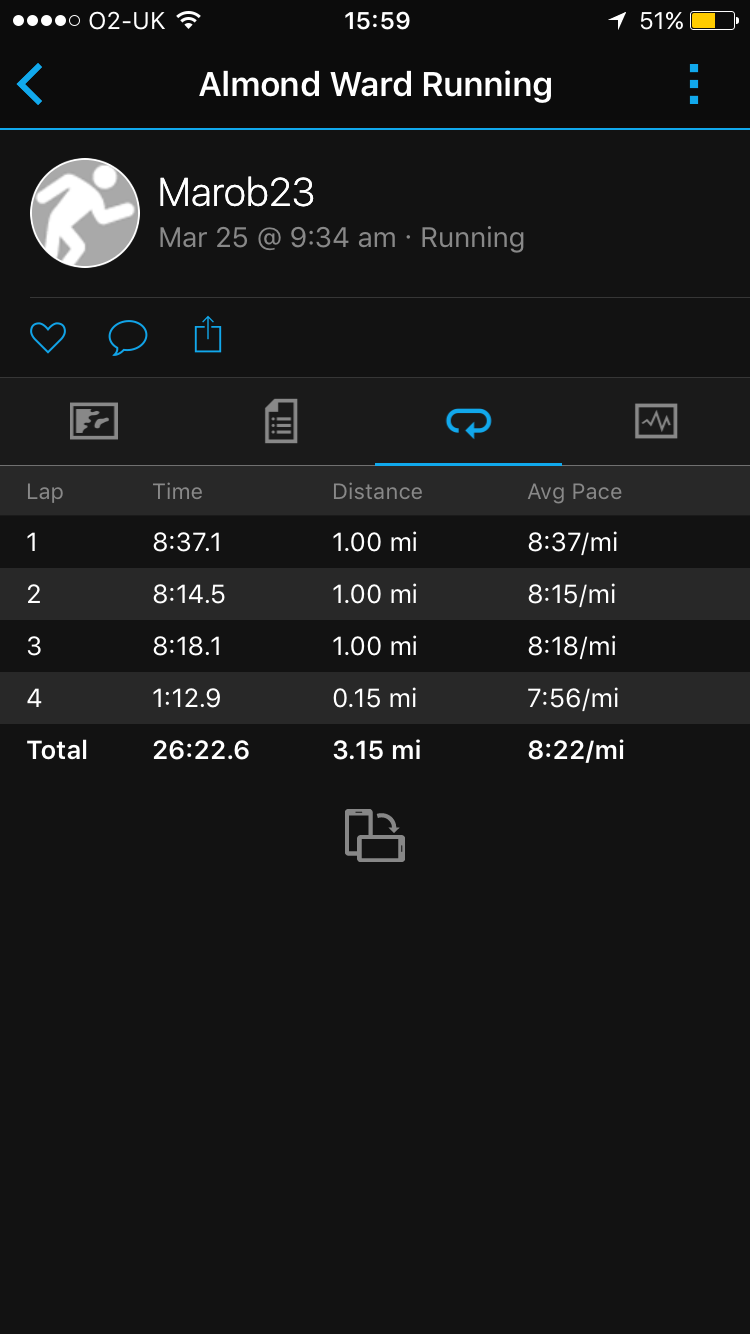The image size is (750, 1334).
Task: Select lap 1 row
Action: [x=375, y=542]
